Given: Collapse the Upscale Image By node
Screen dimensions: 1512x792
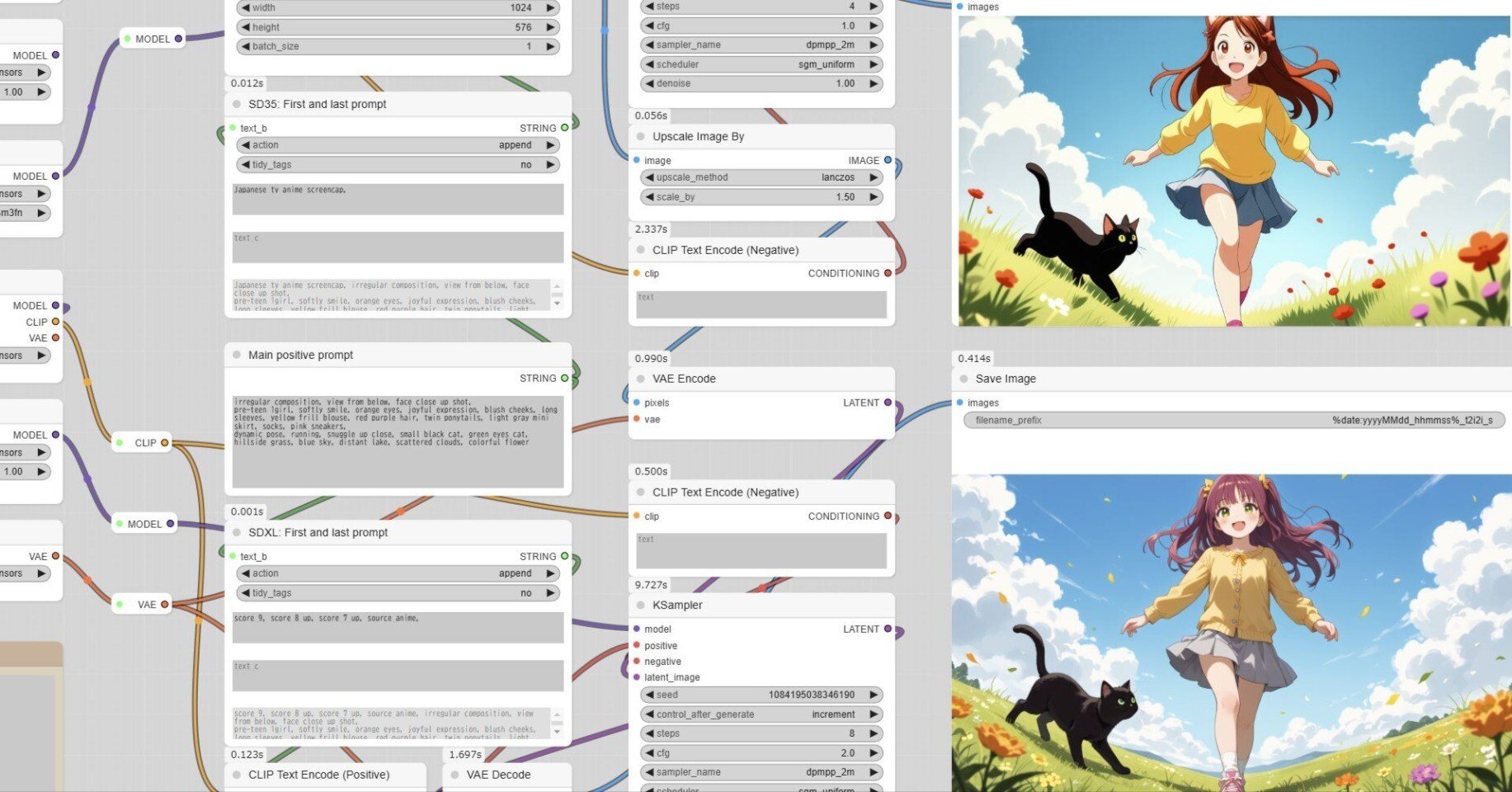Looking at the screenshot, I should click(641, 136).
